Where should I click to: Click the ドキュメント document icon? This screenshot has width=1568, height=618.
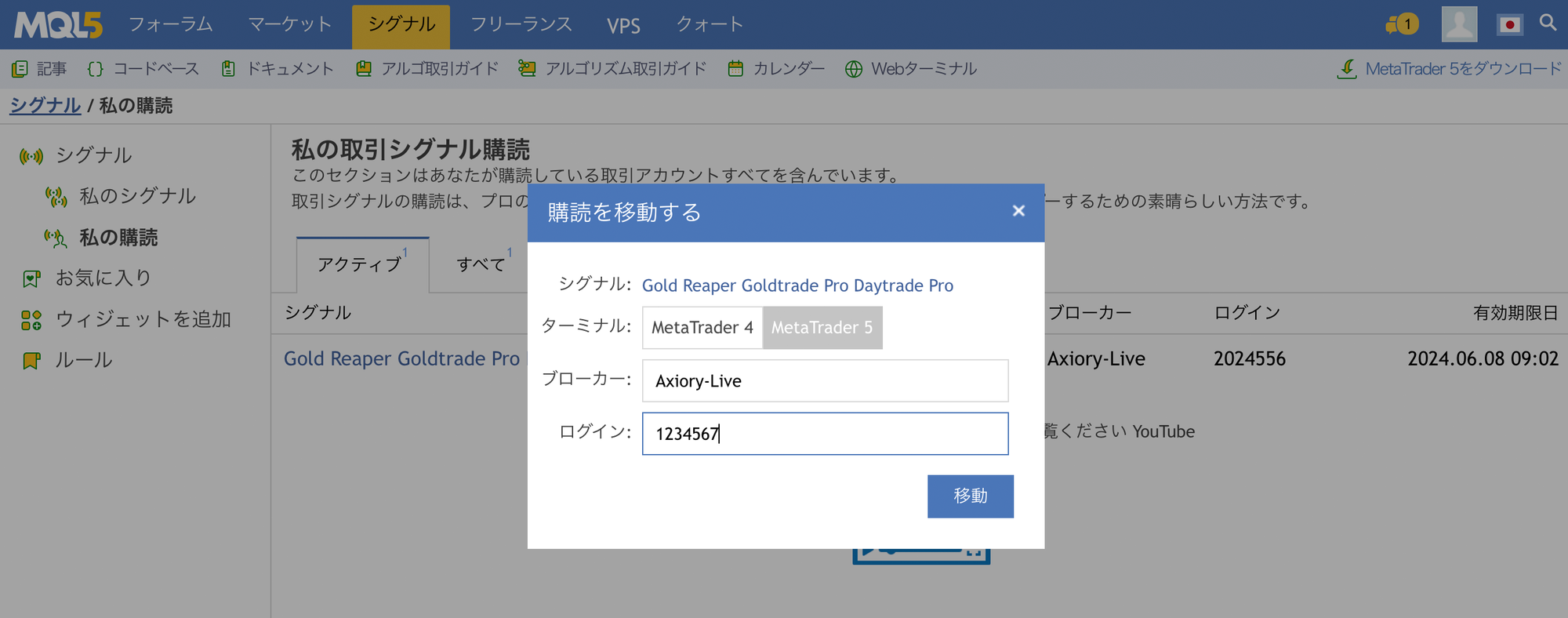pyautogui.click(x=228, y=69)
